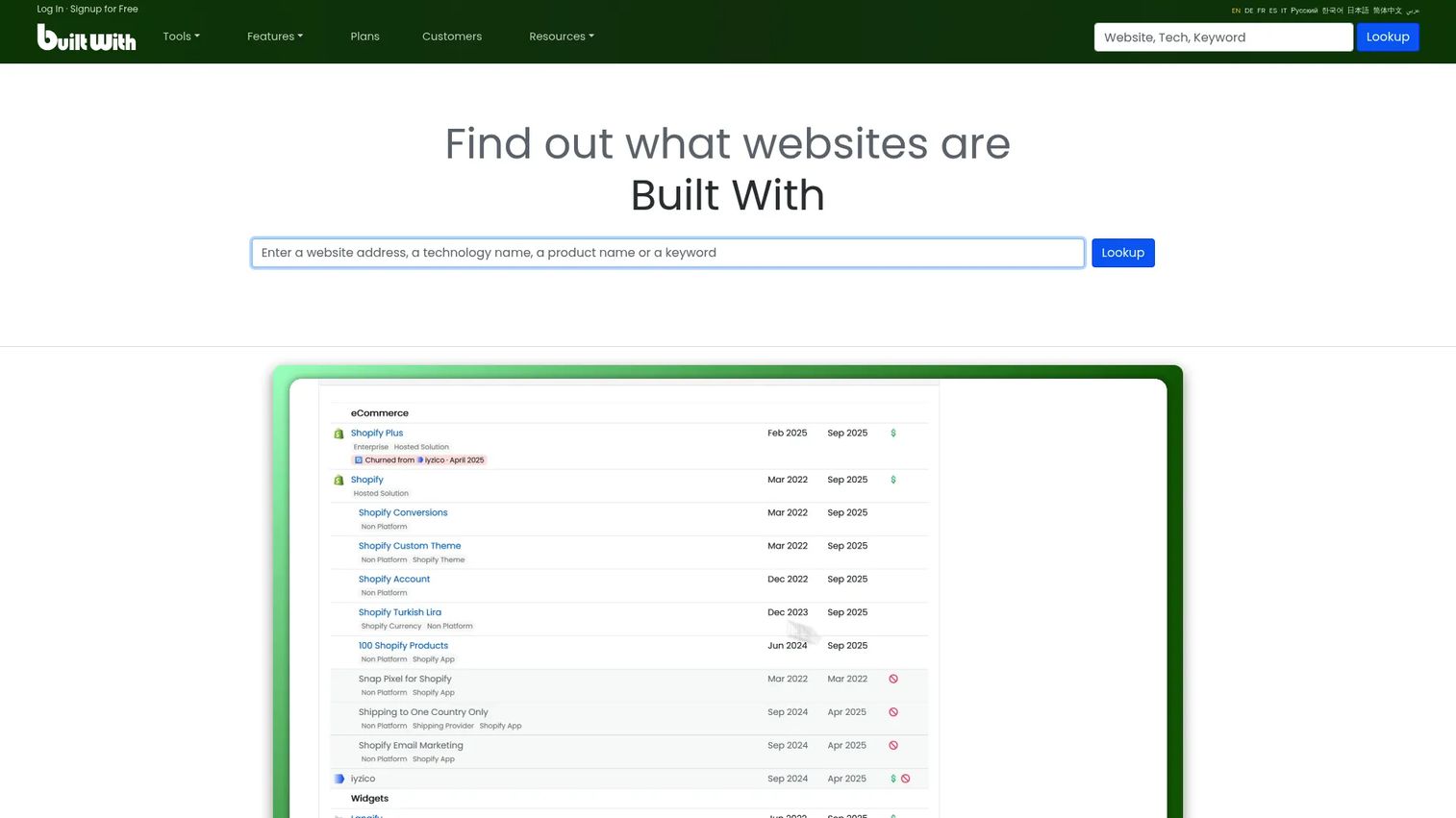Open the Shopify Turkish Lira link
Image resolution: width=1456 pixels, height=818 pixels.
400,612
